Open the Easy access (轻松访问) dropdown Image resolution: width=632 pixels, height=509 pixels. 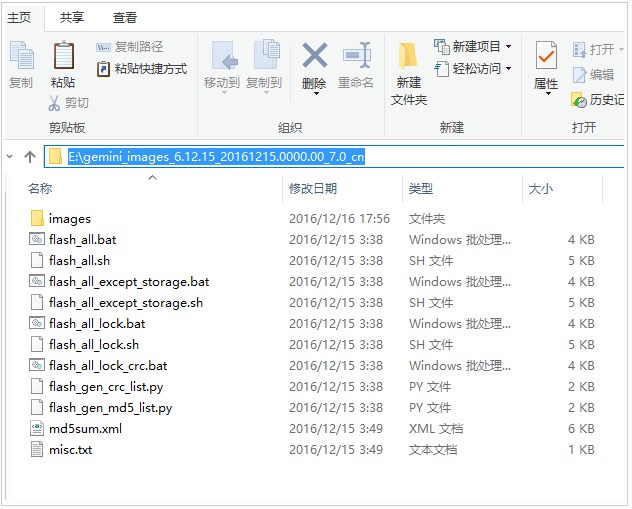pyautogui.click(x=473, y=69)
